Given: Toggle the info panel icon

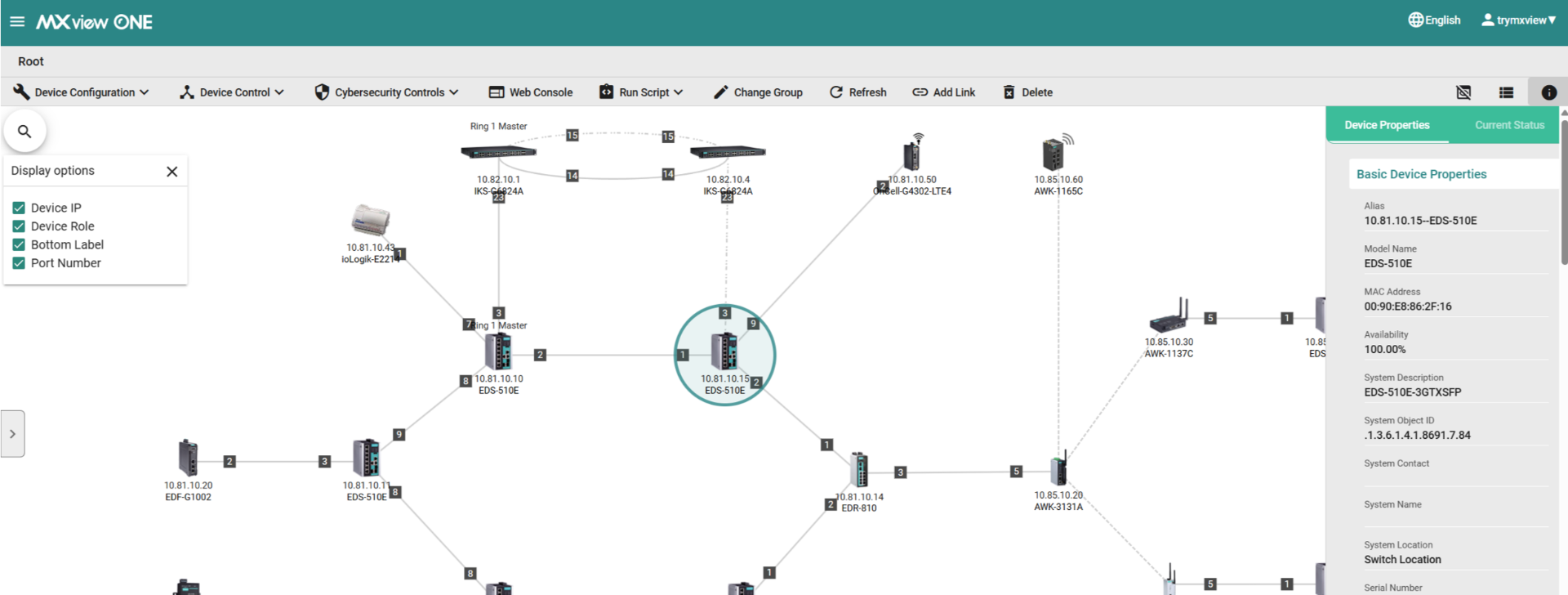Looking at the screenshot, I should tap(1548, 92).
